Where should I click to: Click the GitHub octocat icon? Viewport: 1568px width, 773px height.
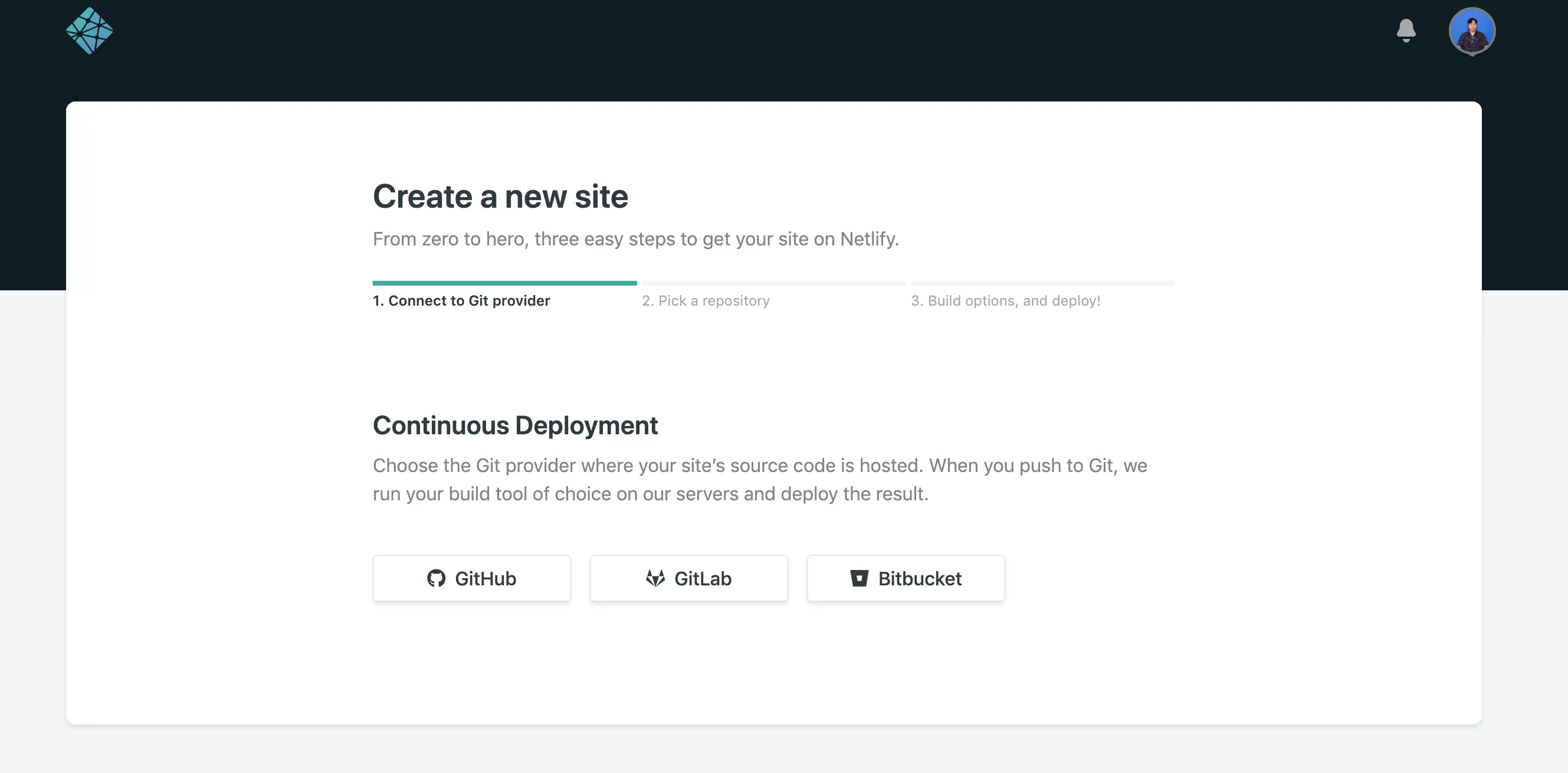pyautogui.click(x=436, y=578)
